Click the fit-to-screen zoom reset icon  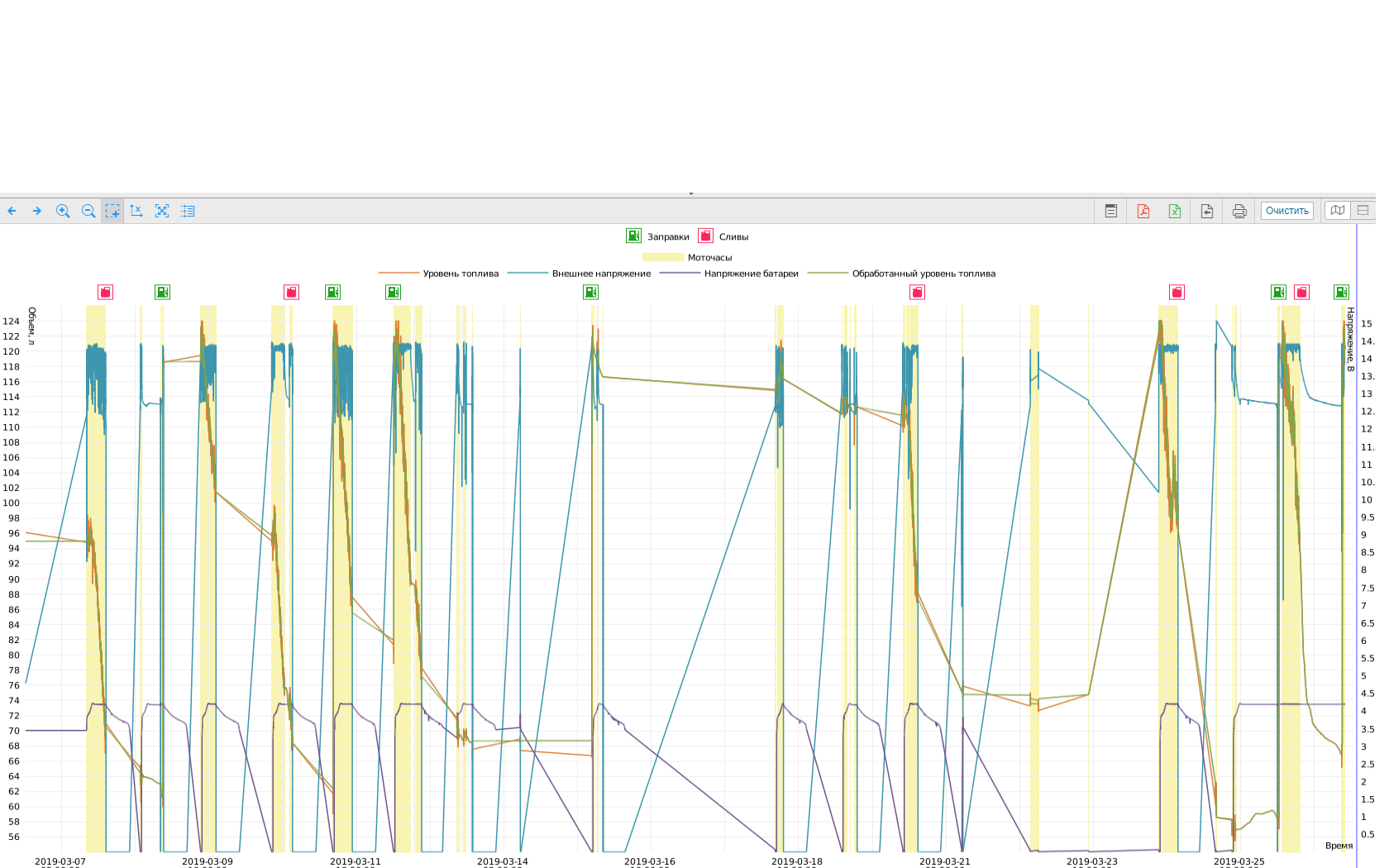pos(162,212)
